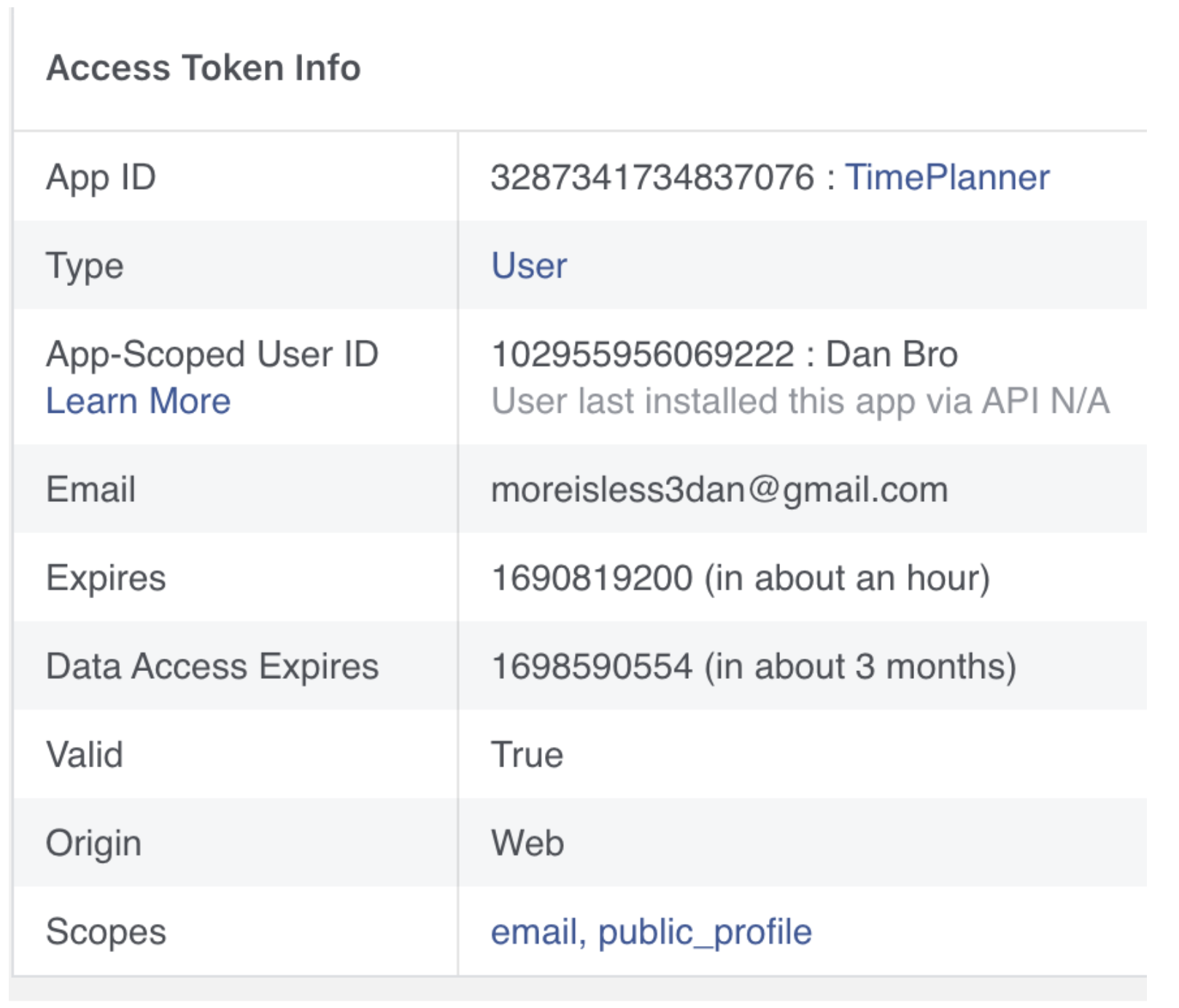Click the Origin value Web
Viewport: 1179px width, 1008px height.
tap(527, 843)
